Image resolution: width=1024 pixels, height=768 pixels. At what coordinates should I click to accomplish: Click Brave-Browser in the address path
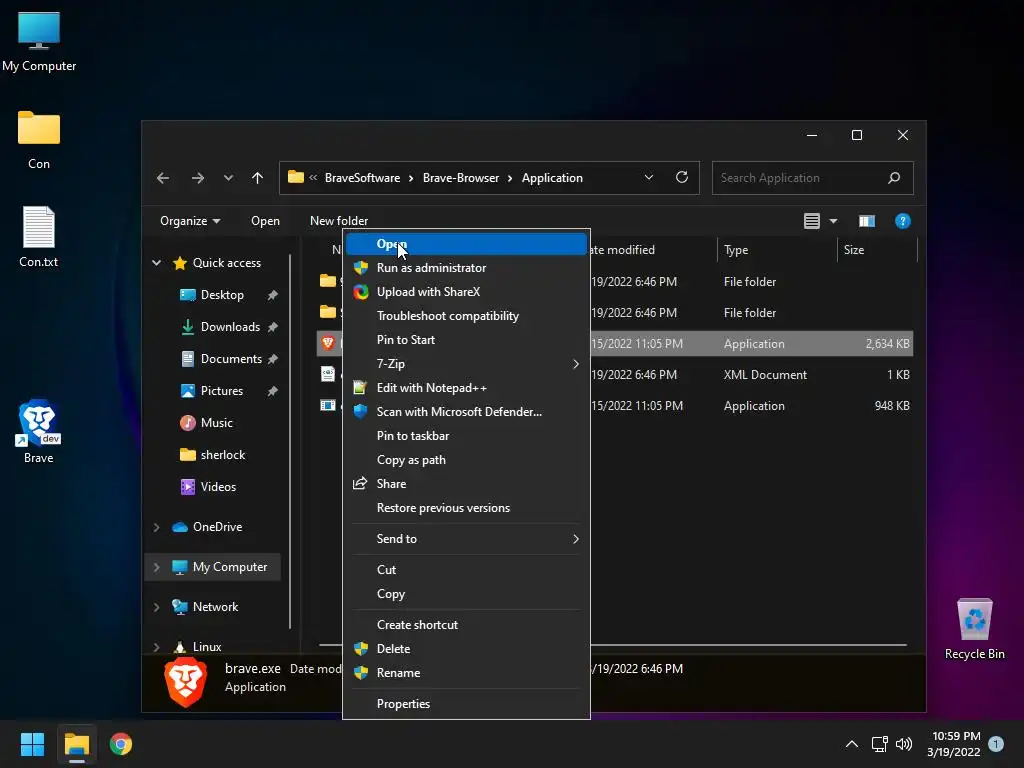pyautogui.click(x=461, y=178)
